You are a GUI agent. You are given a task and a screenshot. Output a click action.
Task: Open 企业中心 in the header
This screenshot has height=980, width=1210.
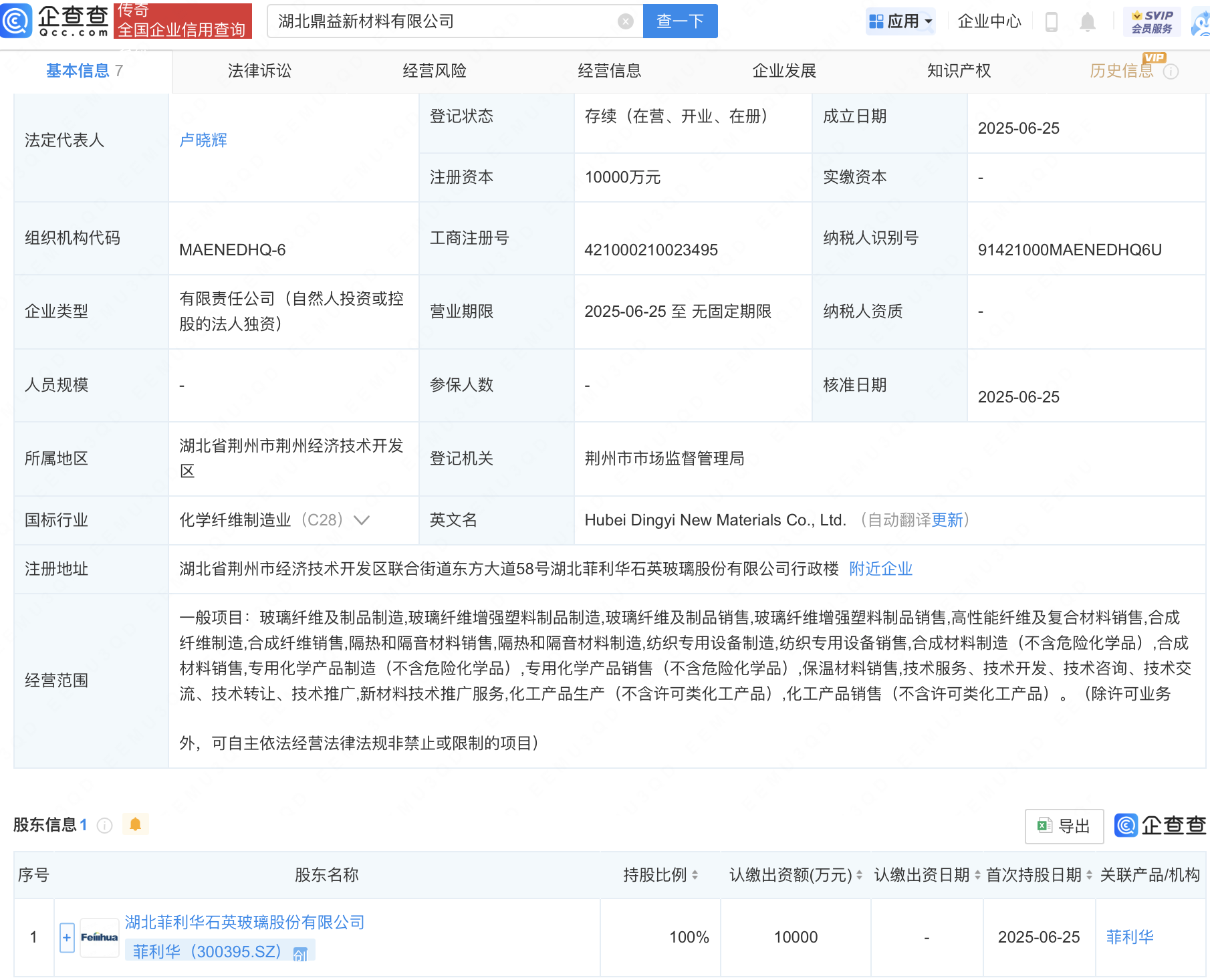989,21
